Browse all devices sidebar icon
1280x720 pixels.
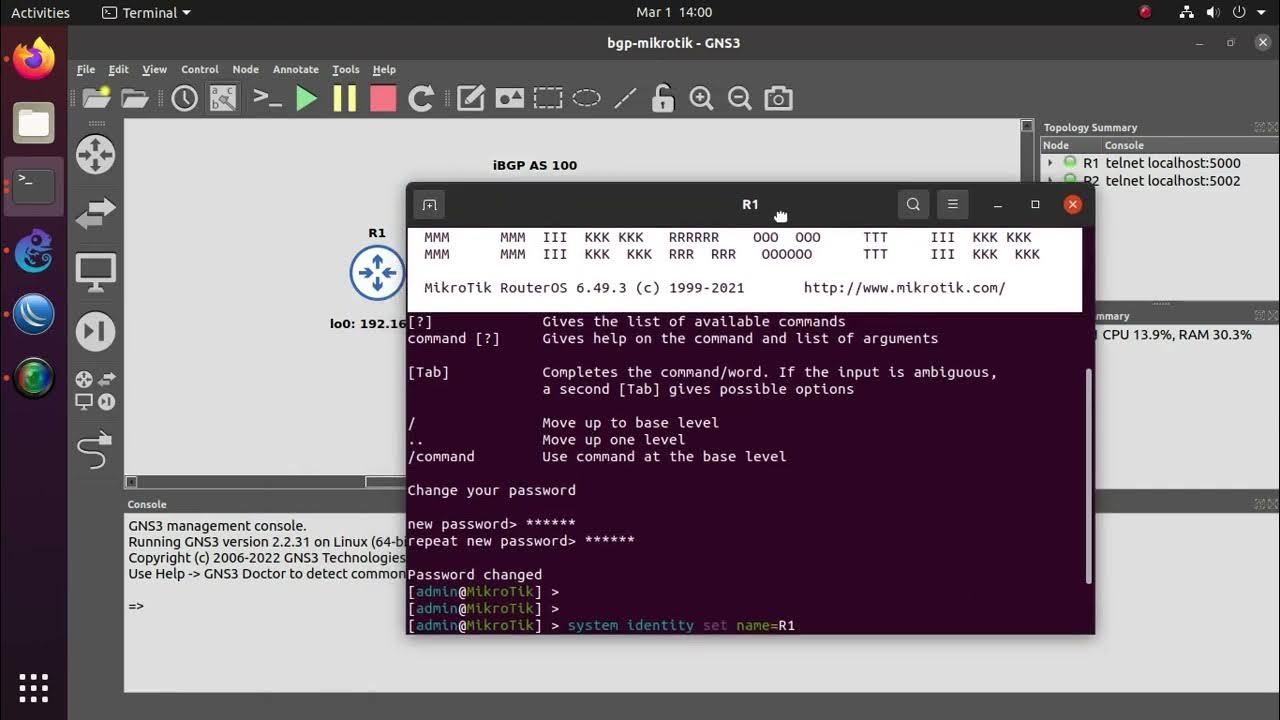(96, 390)
